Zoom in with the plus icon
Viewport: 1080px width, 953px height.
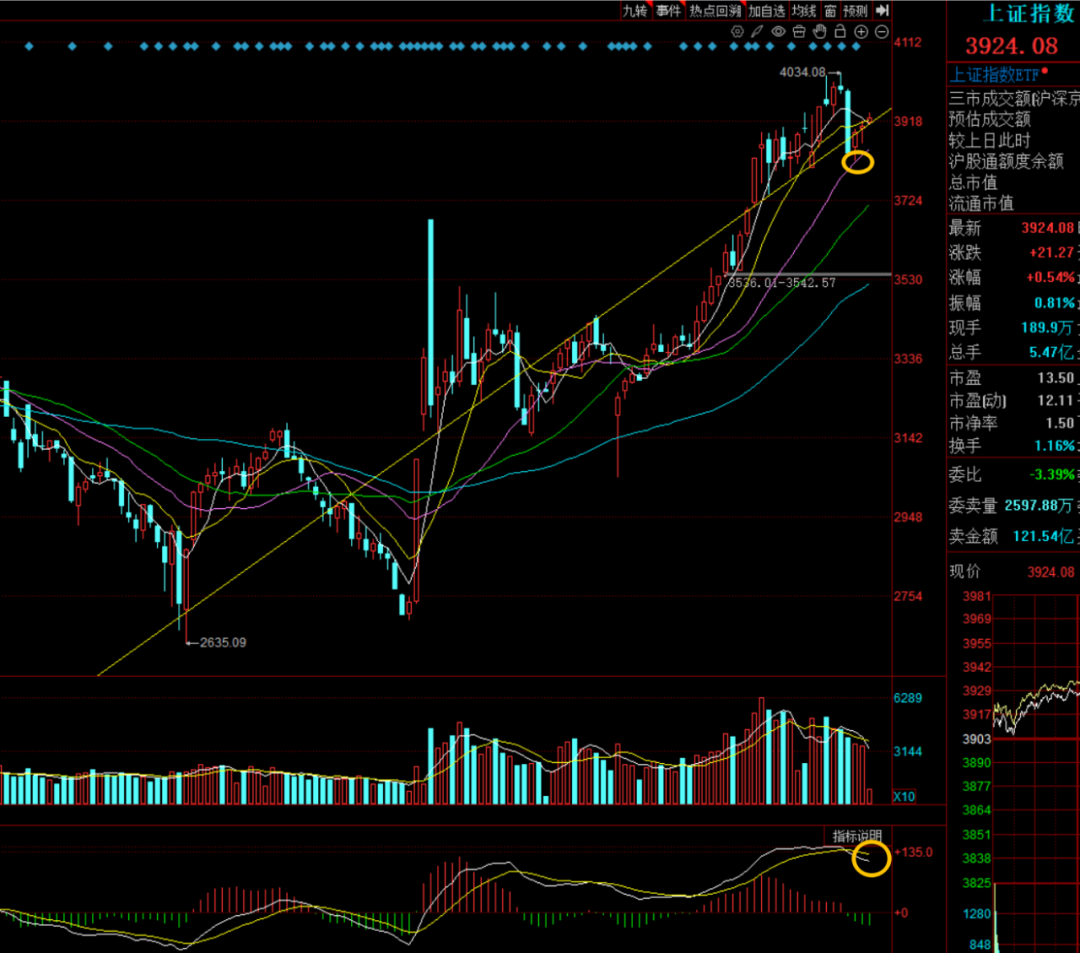coord(861,32)
